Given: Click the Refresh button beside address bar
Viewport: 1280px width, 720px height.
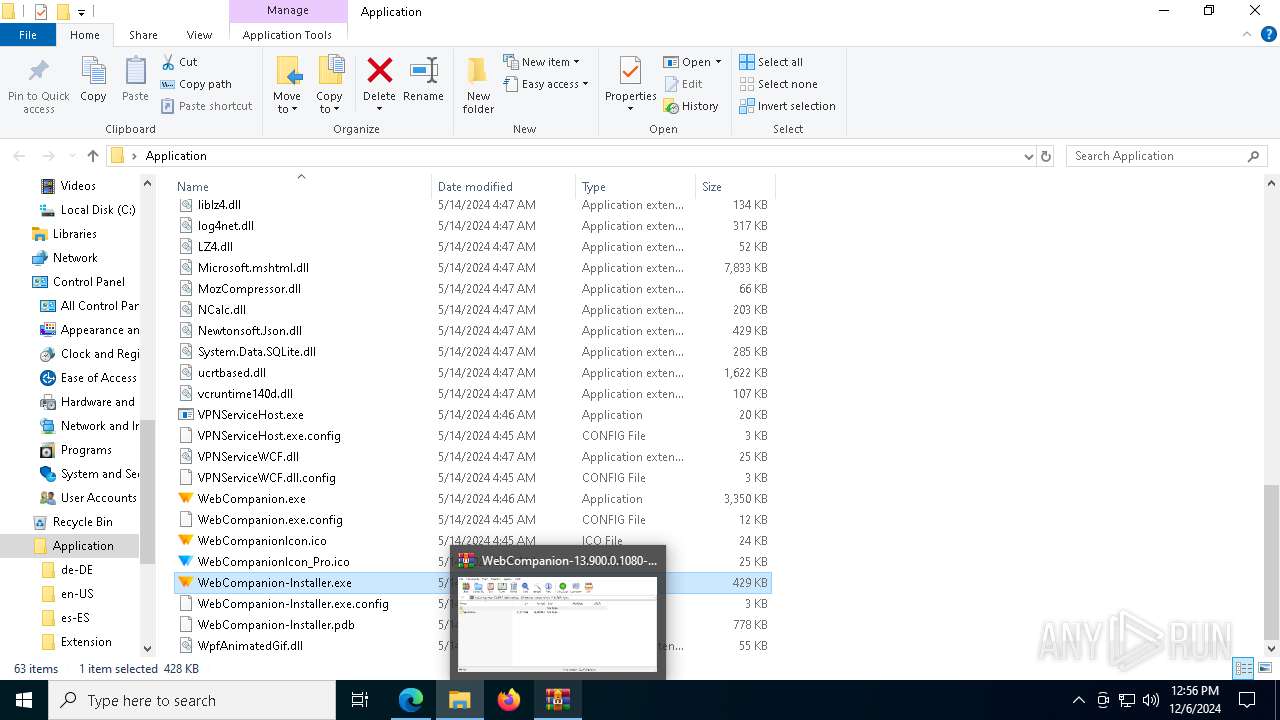Looking at the screenshot, I should click(x=1046, y=156).
